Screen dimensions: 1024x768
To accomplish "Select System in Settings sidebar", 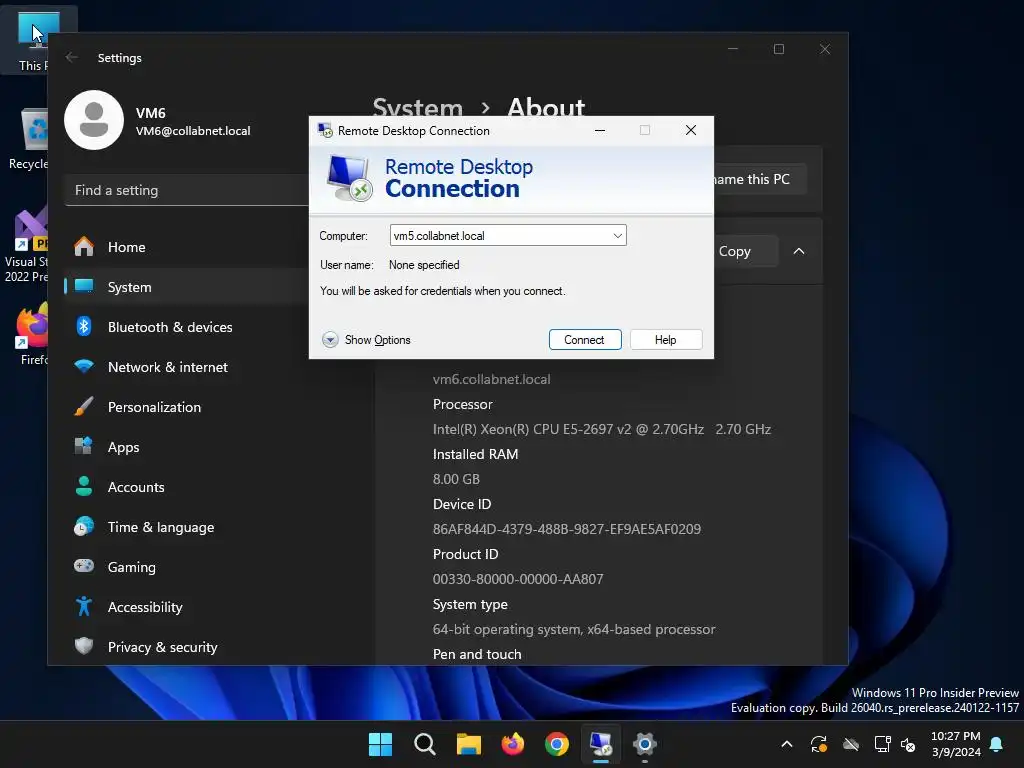I will click(187, 287).
